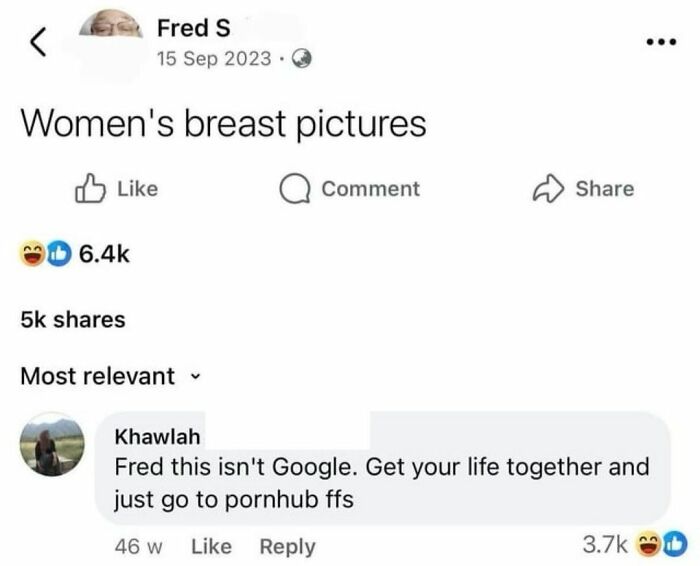The height and width of the screenshot is (566, 700).
Task: Click the 46 w comment timestamp
Action: pos(136,546)
